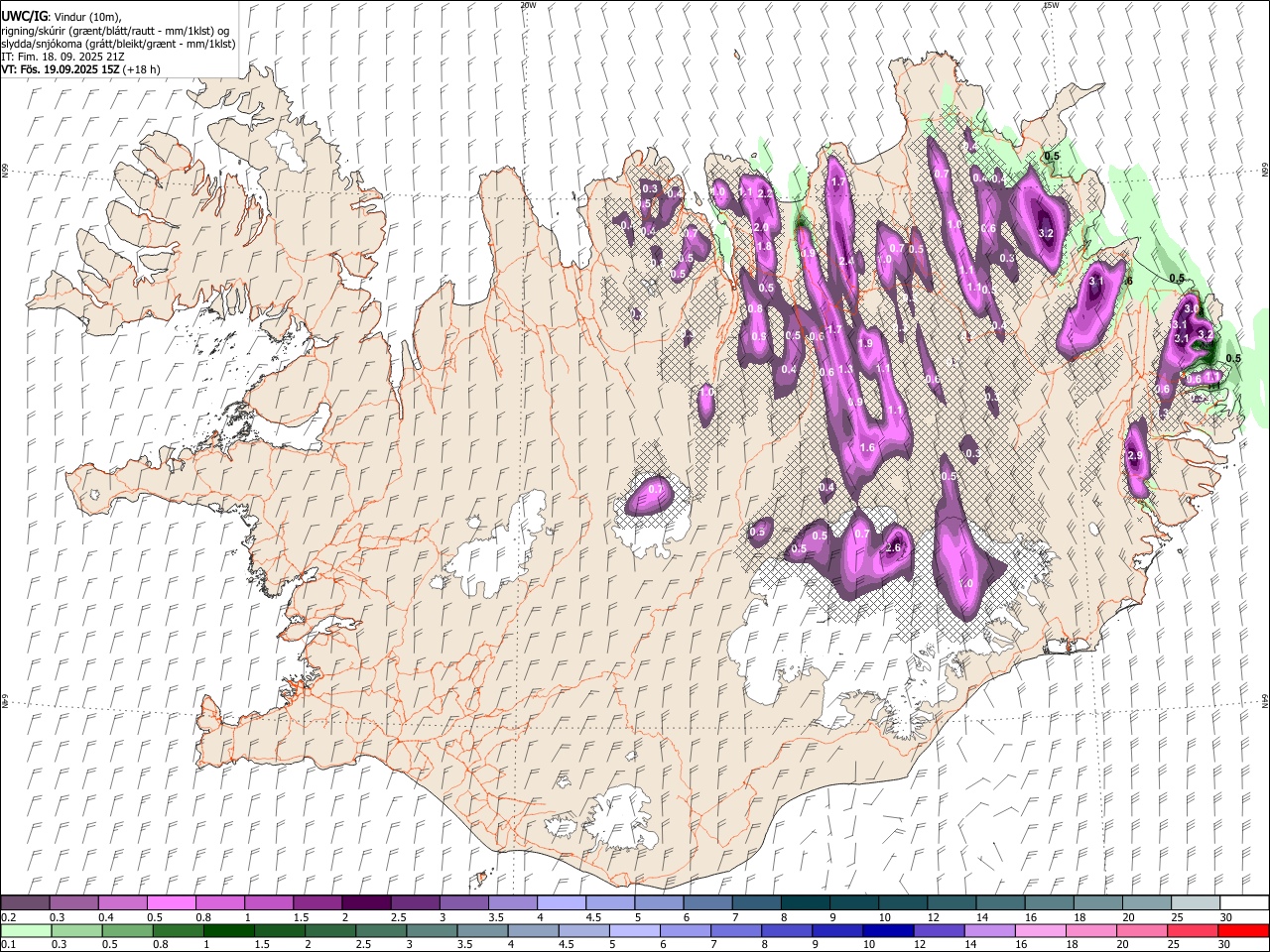Click the 2.4 precipitation value on map
Image resolution: width=1270 pixels, height=952 pixels.
(x=845, y=261)
